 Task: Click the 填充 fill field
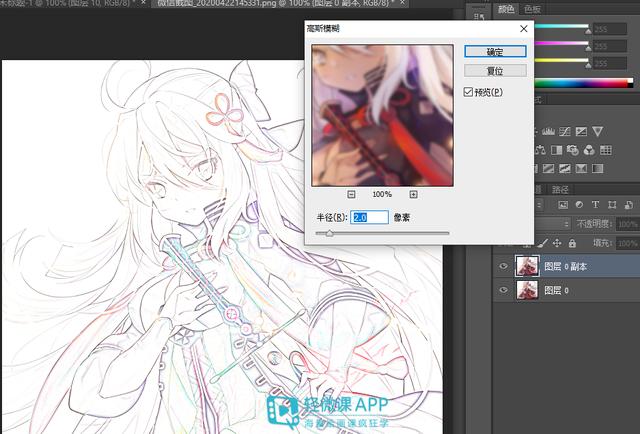coord(628,244)
